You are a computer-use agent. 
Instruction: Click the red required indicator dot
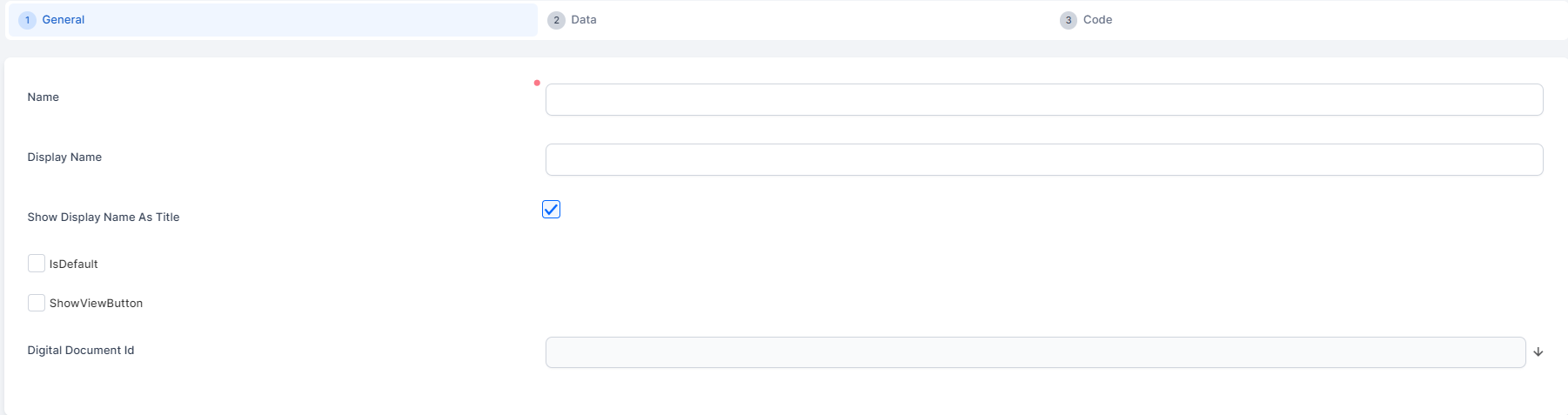point(537,84)
